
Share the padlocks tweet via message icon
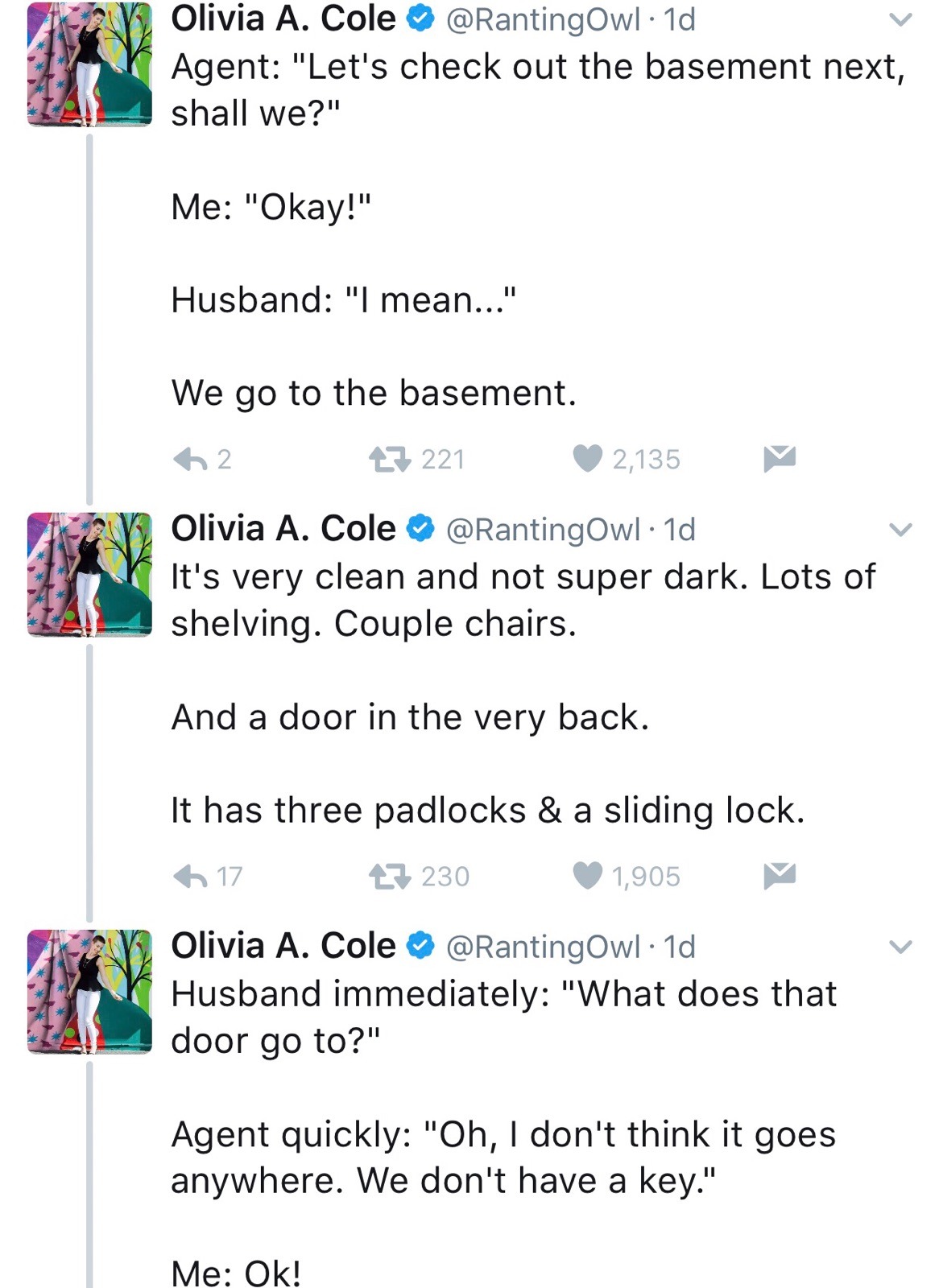(x=780, y=875)
